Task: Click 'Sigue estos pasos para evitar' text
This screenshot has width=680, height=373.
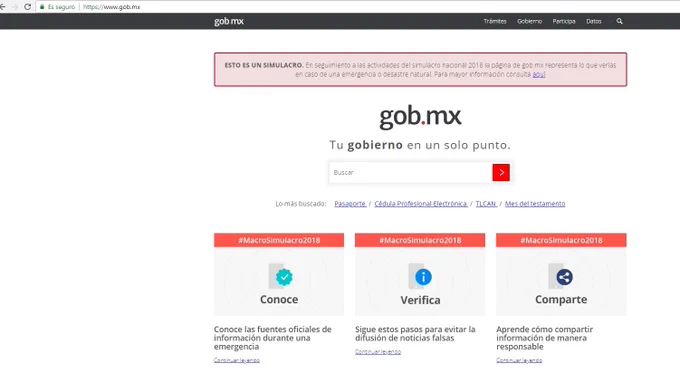Action: (415, 334)
